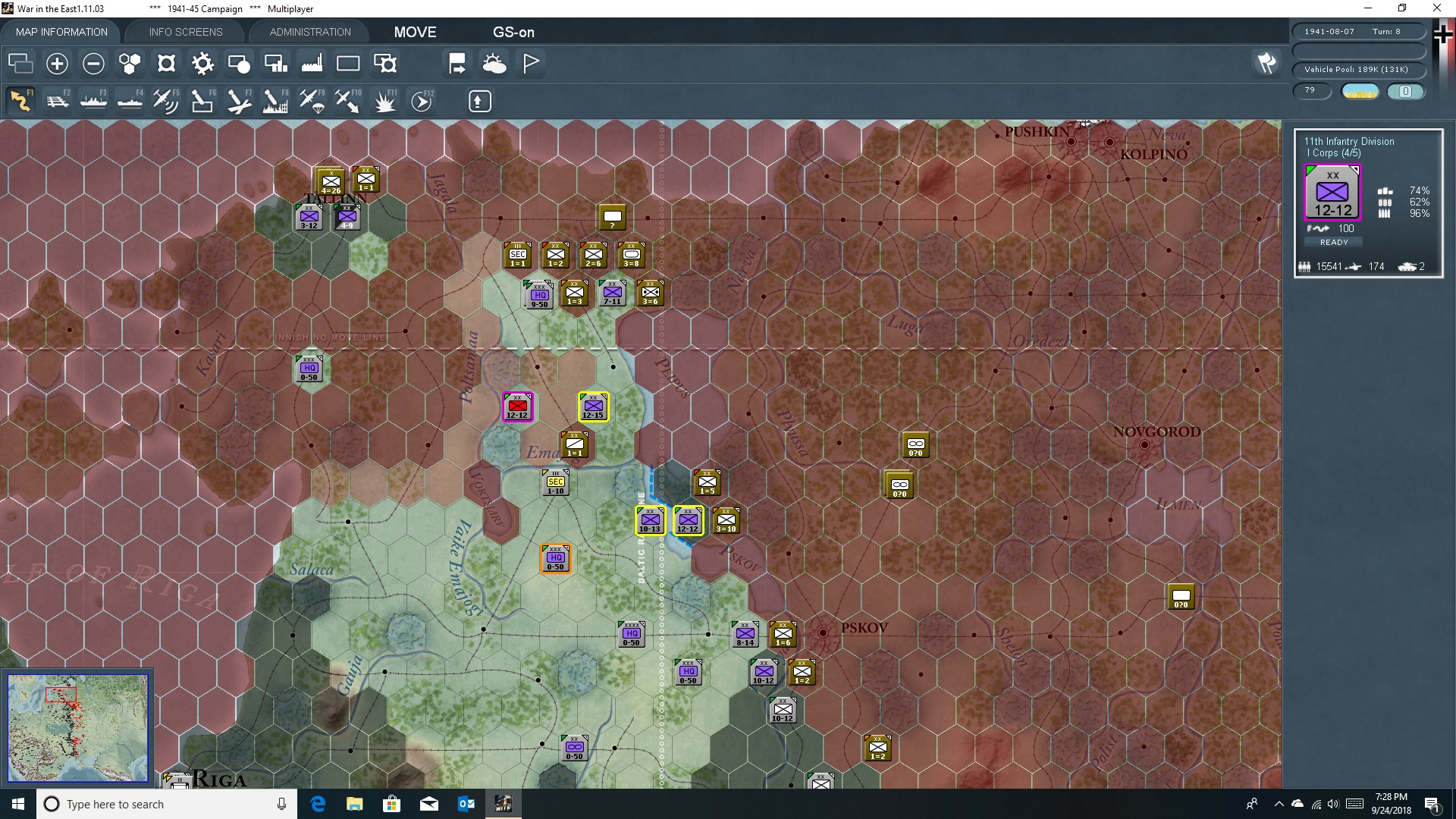
Task: Select the F6 bomb unit mode
Action: (x=202, y=101)
